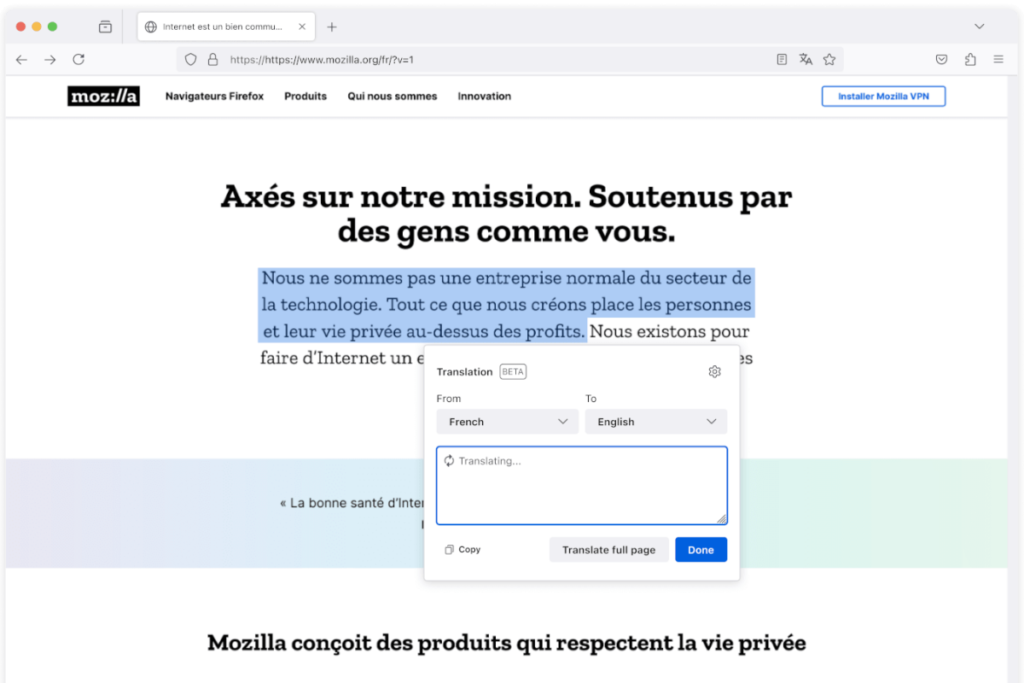Click the 'Installer Mozilla VPN' button
The width and height of the screenshot is (1024, 683).
[883, 96]
